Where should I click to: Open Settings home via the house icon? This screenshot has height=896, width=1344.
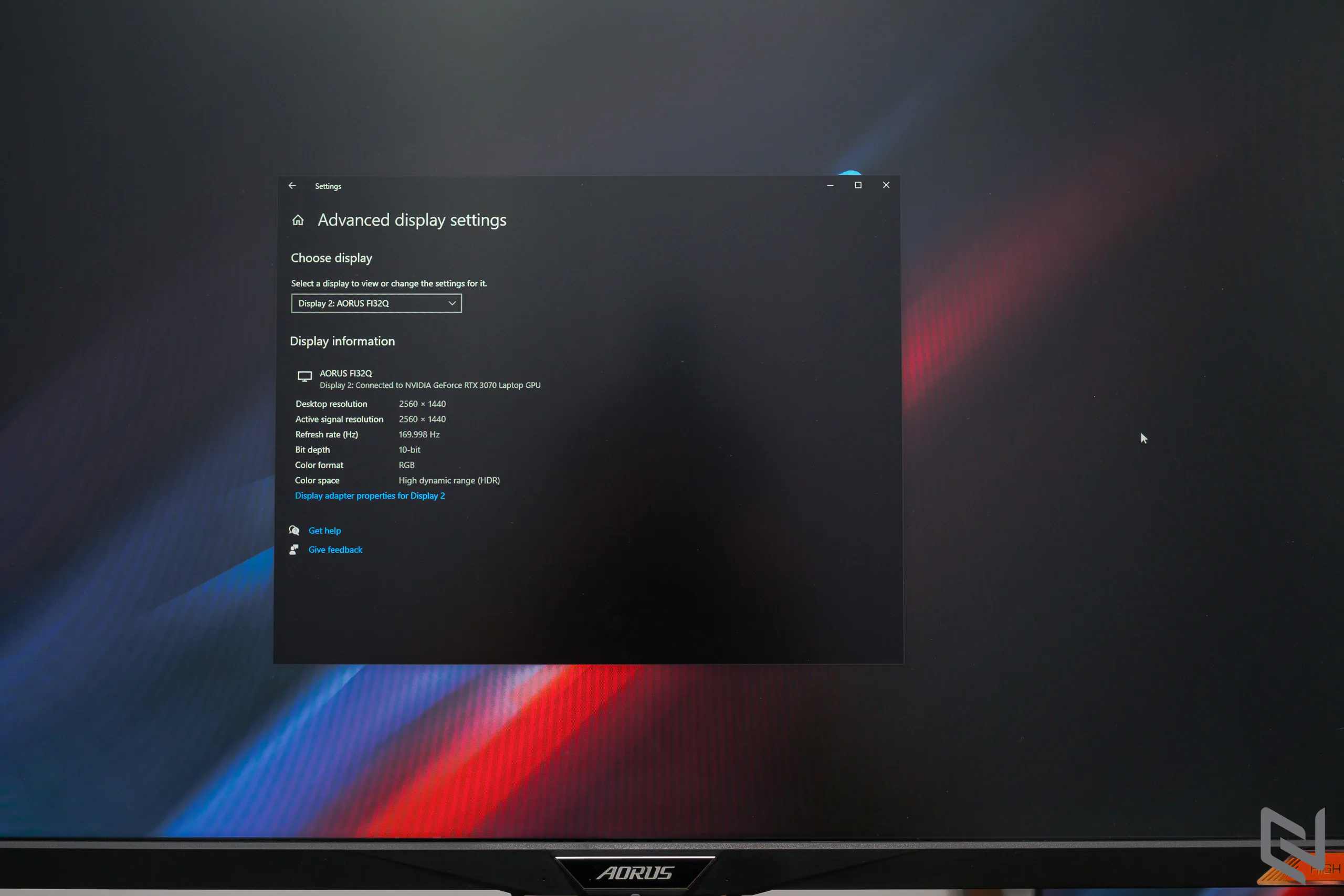pyautogui.click(x=298, y=220)
